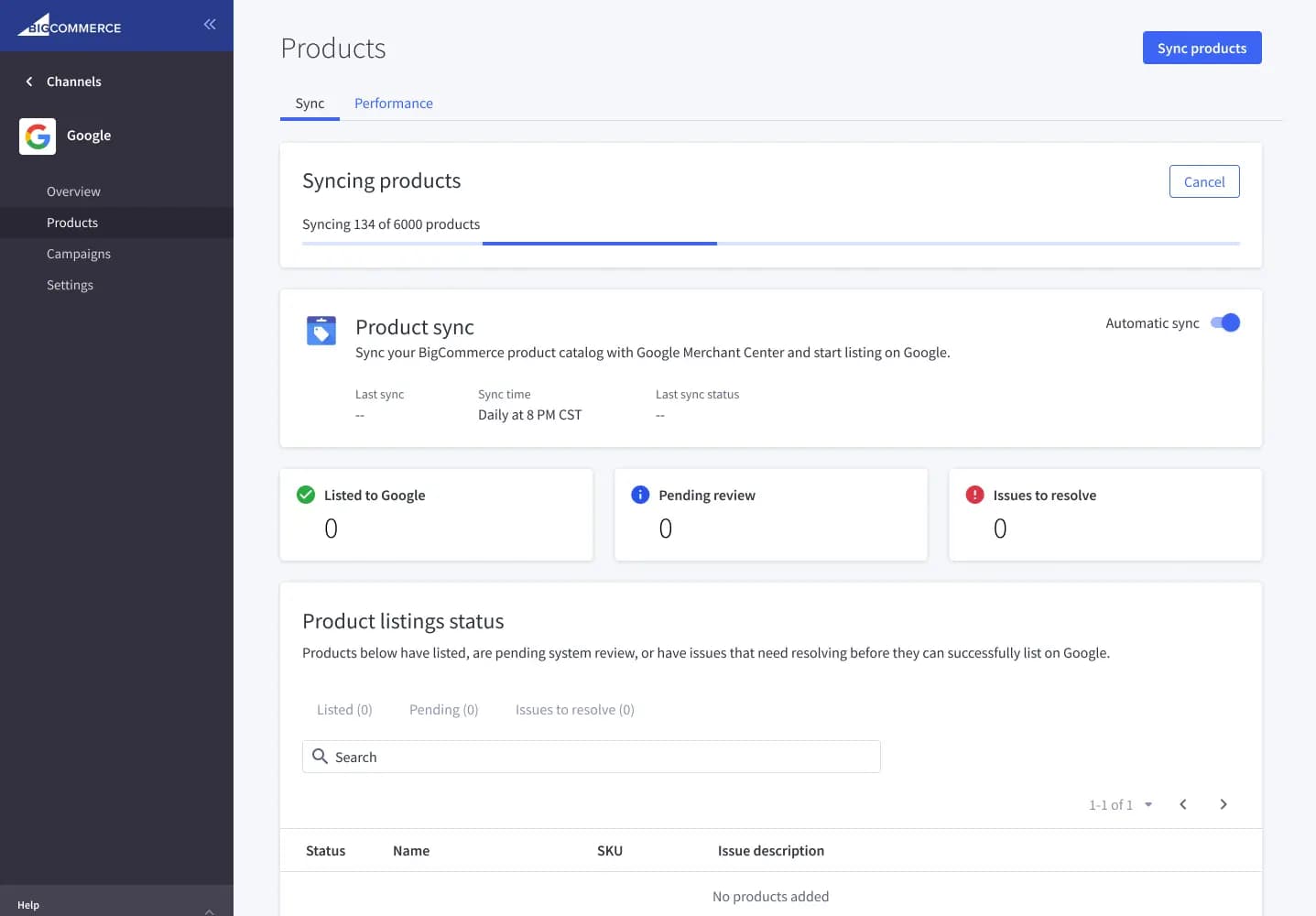Viewport: 1316px width, 916px height.
Task: Go to next page of listings
Action: [x=1224, y=804]
